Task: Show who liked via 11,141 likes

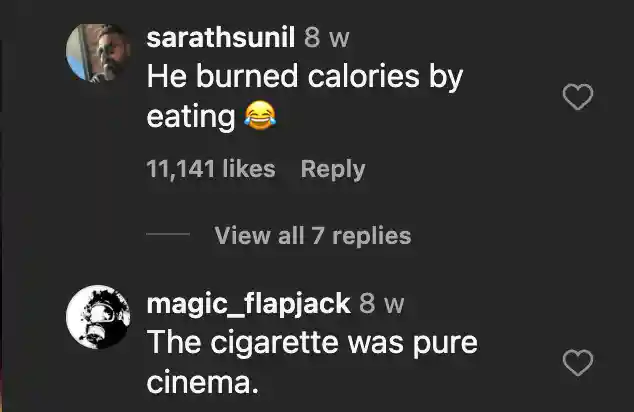Action: (211, 170)
